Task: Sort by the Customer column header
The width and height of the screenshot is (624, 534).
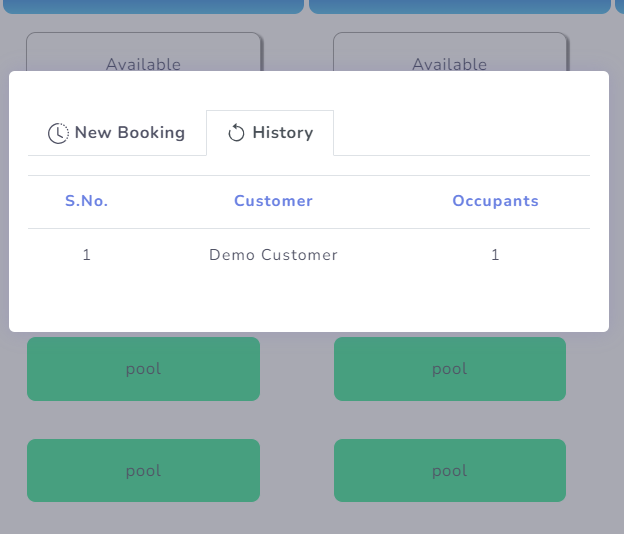Action: pos(273,201)
